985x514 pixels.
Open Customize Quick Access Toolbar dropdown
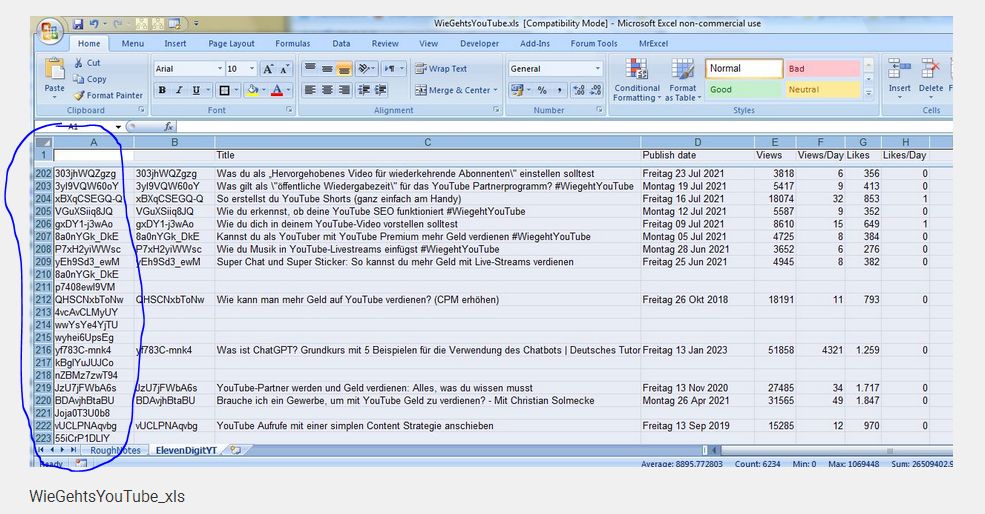click(x=196, y=24)
